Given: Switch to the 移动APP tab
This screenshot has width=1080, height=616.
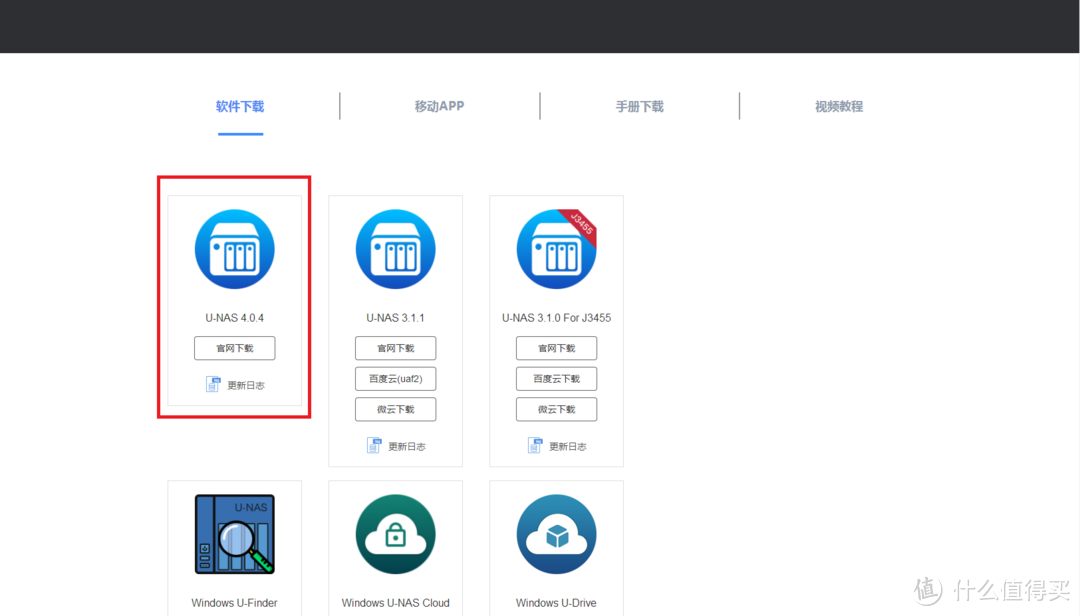Looking at the screenshot, I should 439,106.
